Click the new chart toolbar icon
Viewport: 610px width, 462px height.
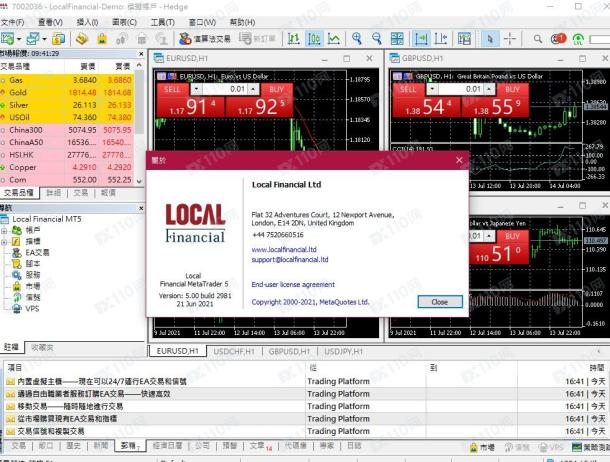coord(7,38)
